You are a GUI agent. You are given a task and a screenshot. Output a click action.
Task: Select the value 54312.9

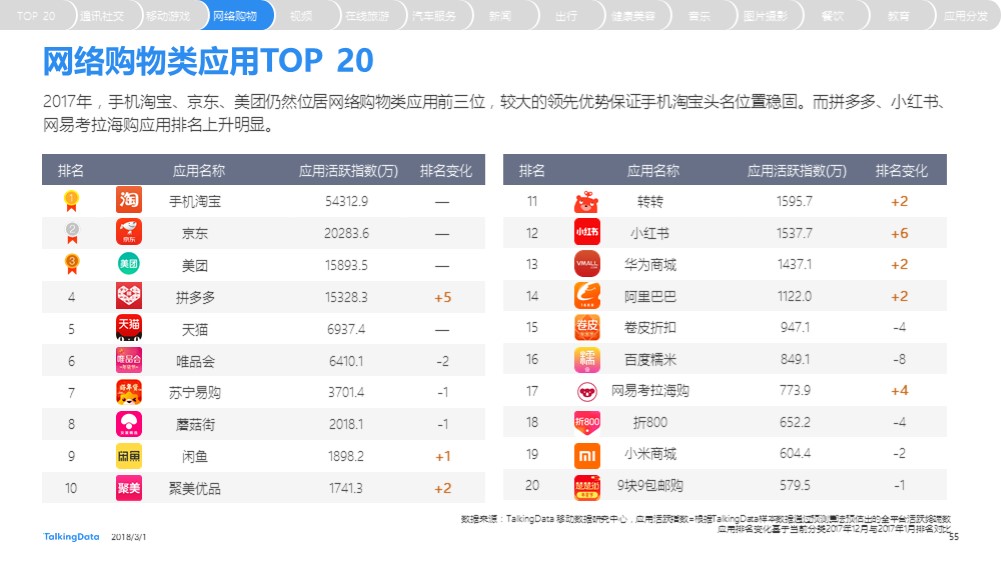tap(347, 201)
